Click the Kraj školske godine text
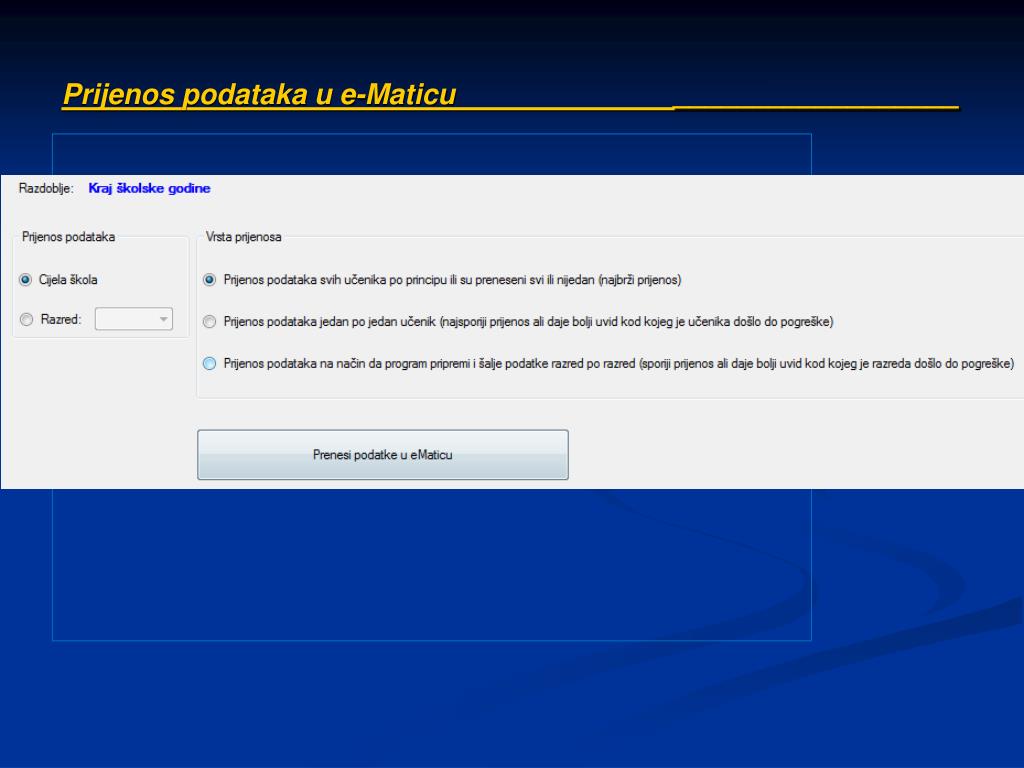Viewport: 1024px width, 768px height. pyautogui.click(x=149, y=188)
